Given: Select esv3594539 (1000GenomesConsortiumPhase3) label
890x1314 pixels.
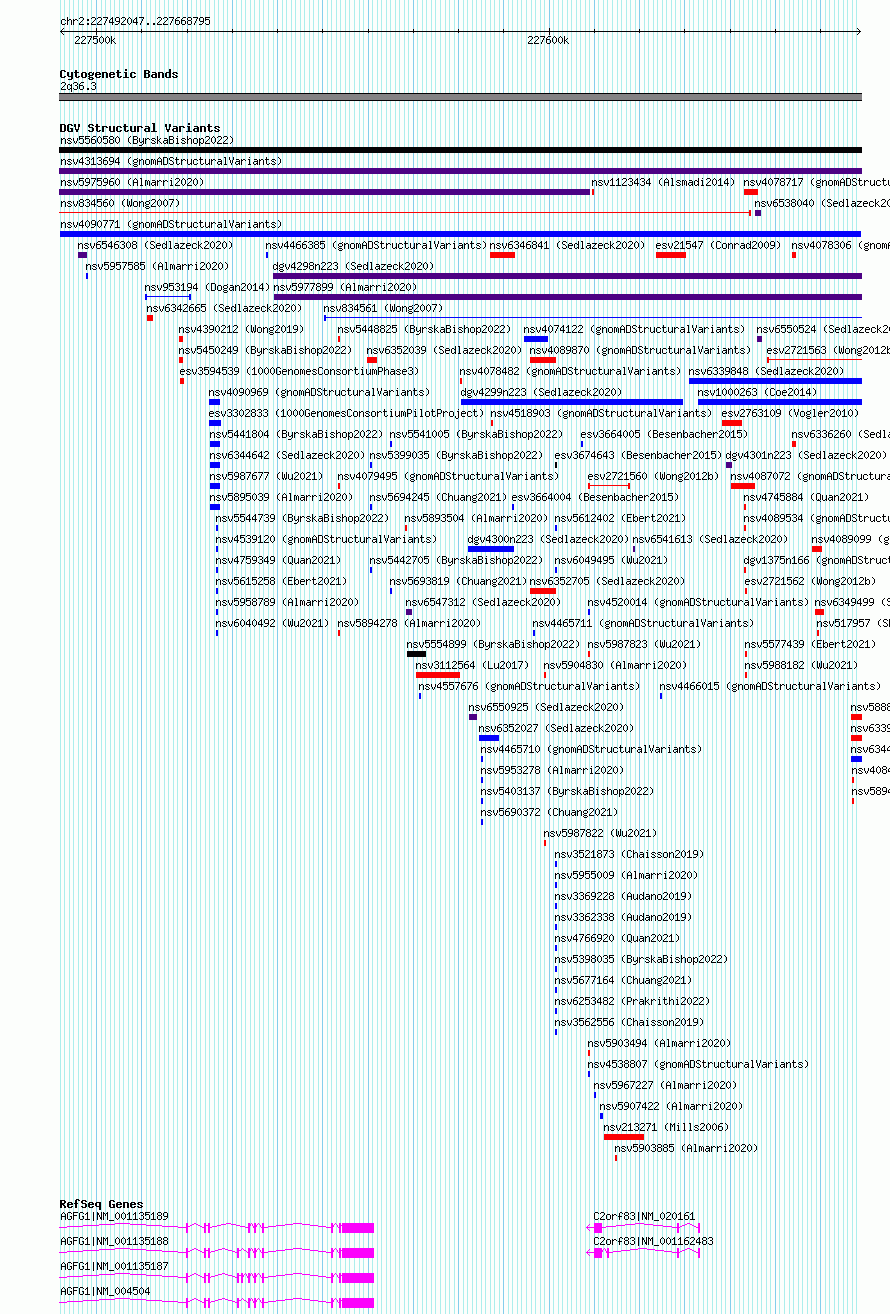Looking at the screenshot, I should [x=300, y=371].
